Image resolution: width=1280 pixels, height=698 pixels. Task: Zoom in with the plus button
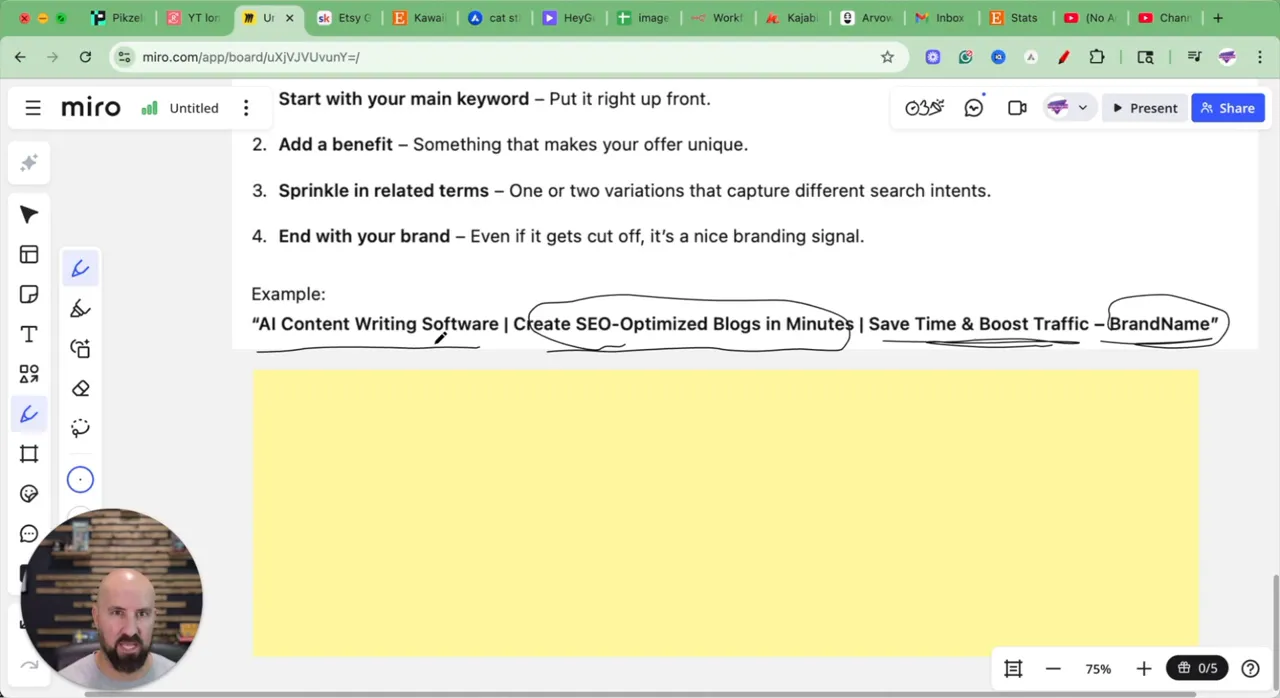(1143, 669)
